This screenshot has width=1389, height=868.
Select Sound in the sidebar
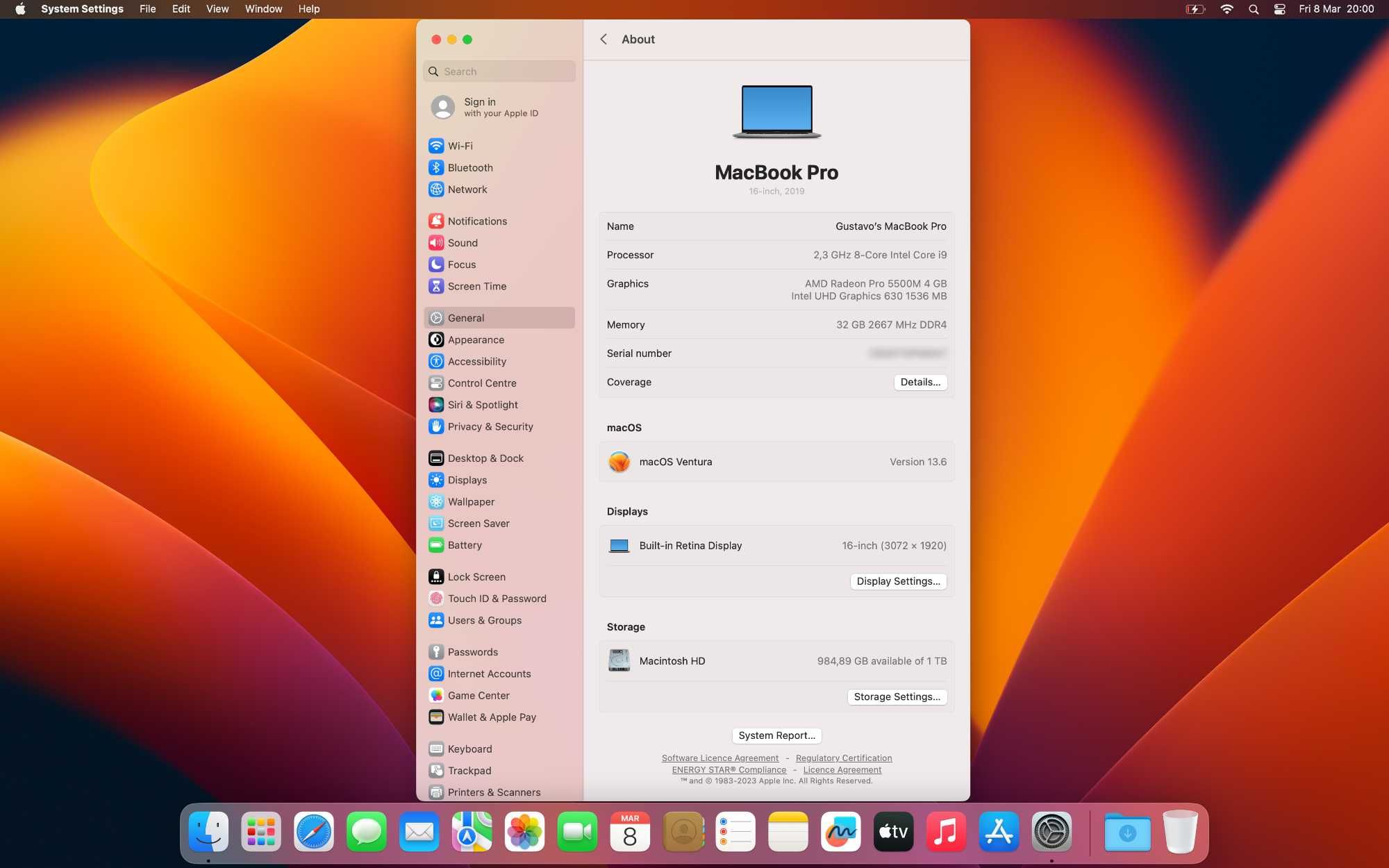pos(499,242)
